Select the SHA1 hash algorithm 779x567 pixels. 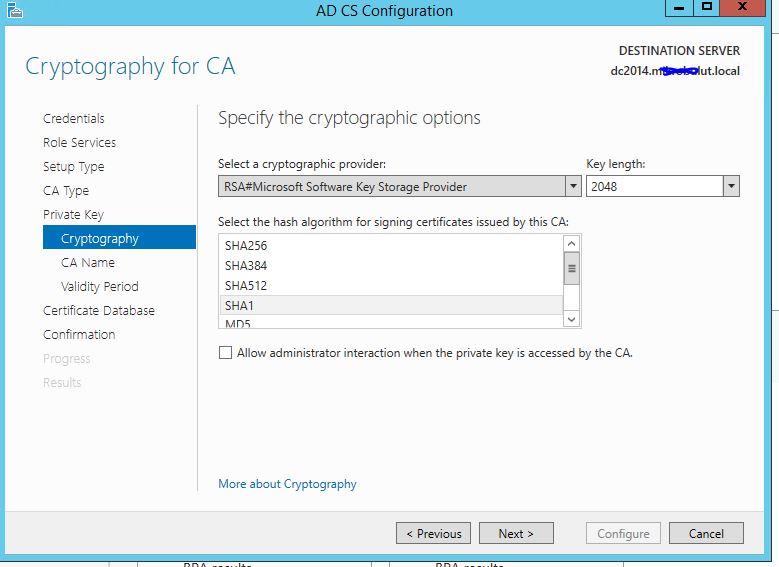point(391,305)
